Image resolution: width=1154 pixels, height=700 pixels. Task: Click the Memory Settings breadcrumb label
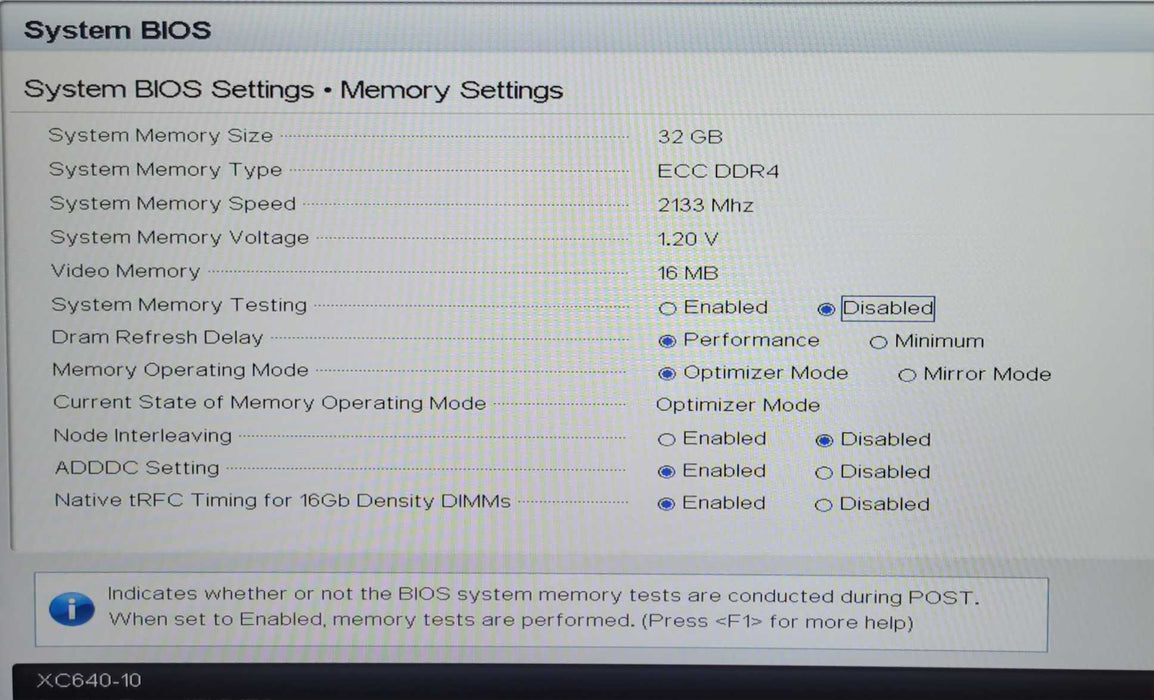(x=452, y=90)
